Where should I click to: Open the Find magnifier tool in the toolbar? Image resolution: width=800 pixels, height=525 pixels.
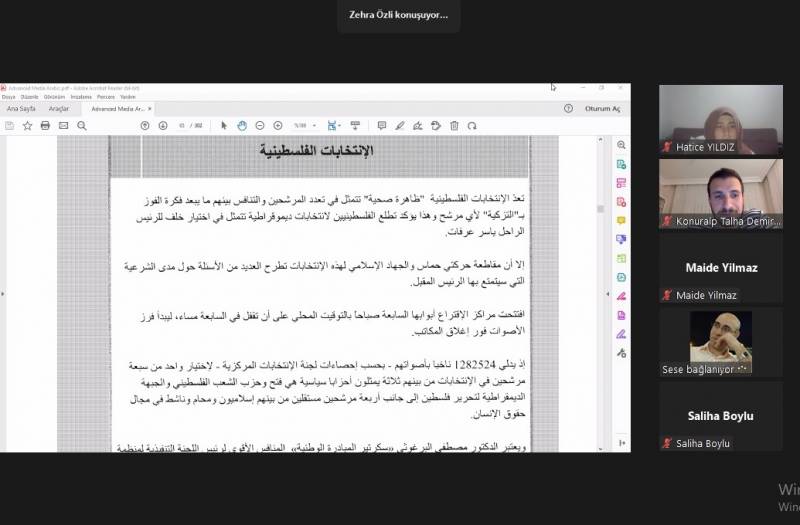[81, 125]
